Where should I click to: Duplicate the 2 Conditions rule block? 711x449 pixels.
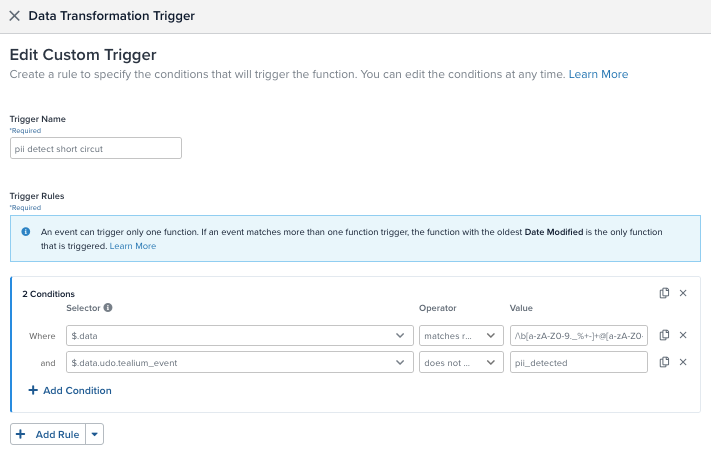click(x=664, y=293)
